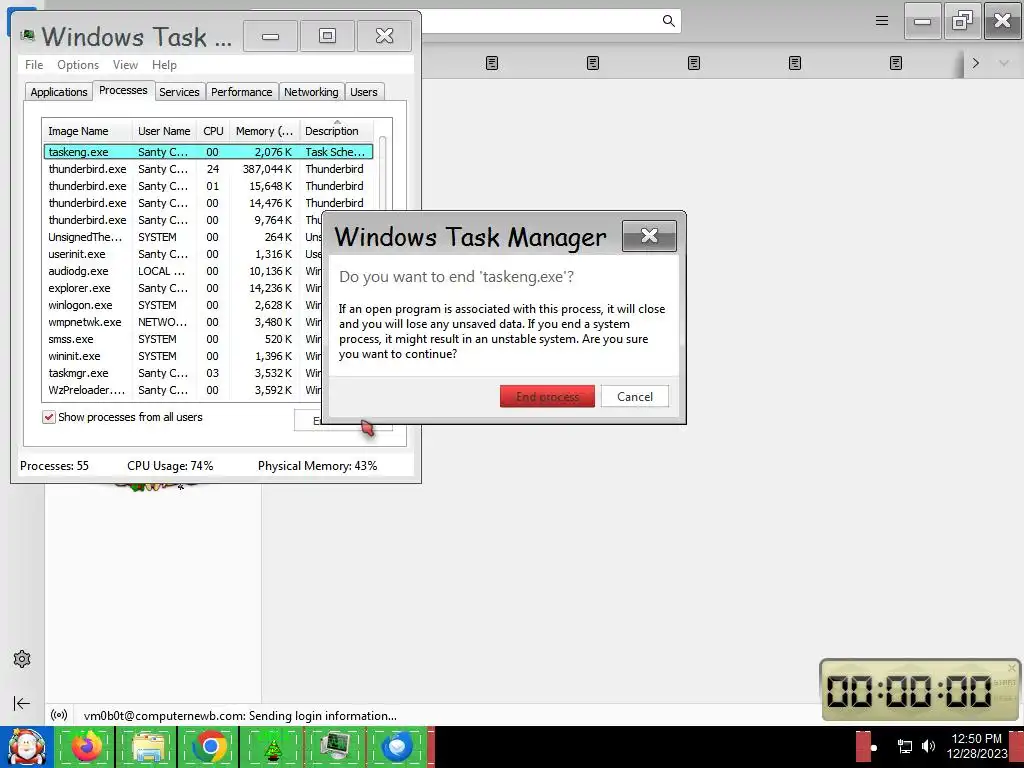Select the explorer.exe process row
Viewport: 1024px width, 768px height.
183,287
